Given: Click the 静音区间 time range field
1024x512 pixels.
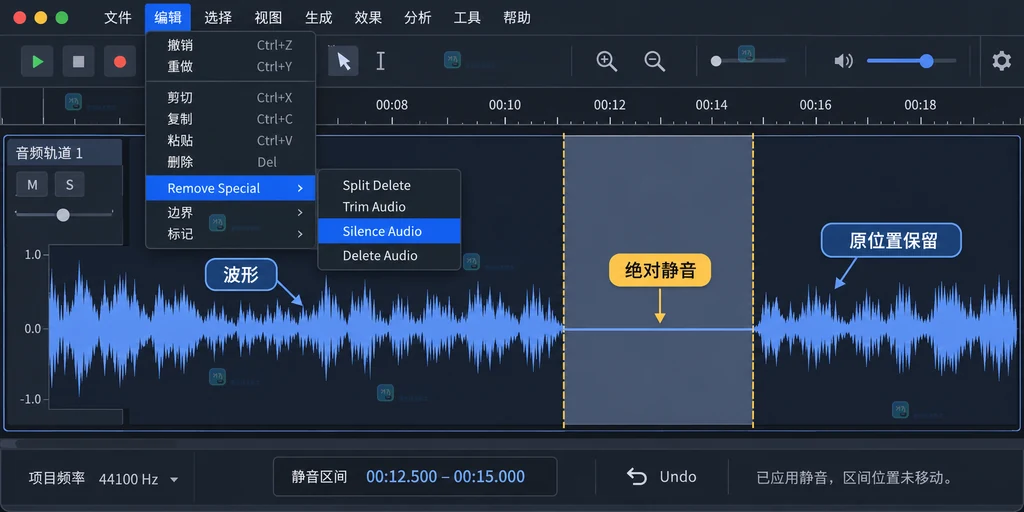Looking at the screenshot, I should point(415,477).
